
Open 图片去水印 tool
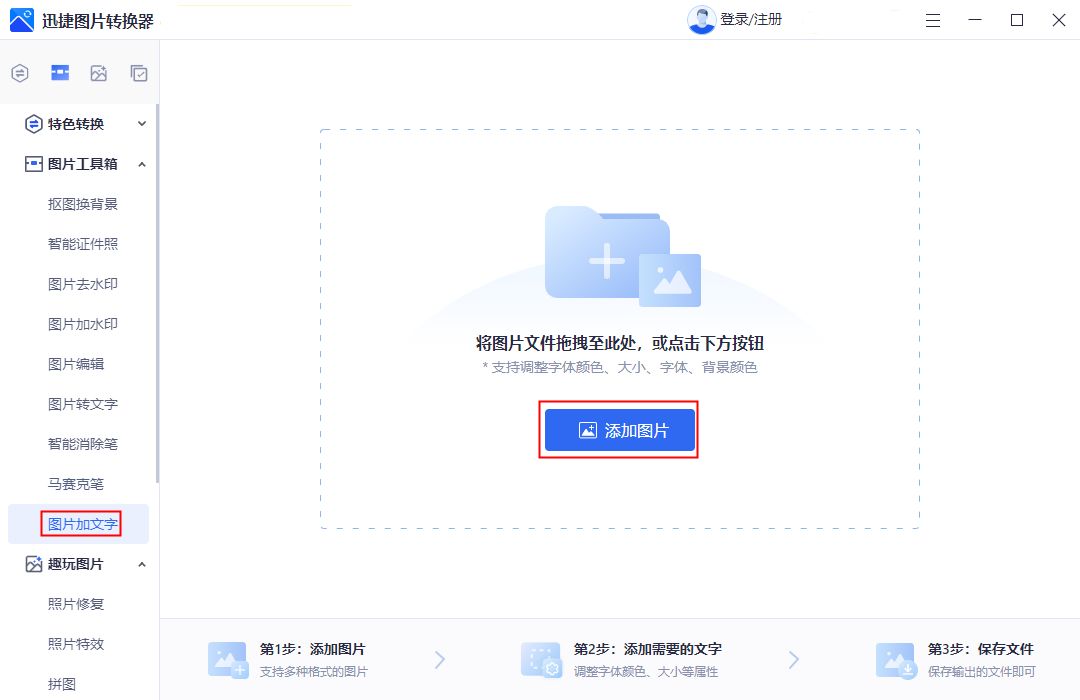point(83,284)
